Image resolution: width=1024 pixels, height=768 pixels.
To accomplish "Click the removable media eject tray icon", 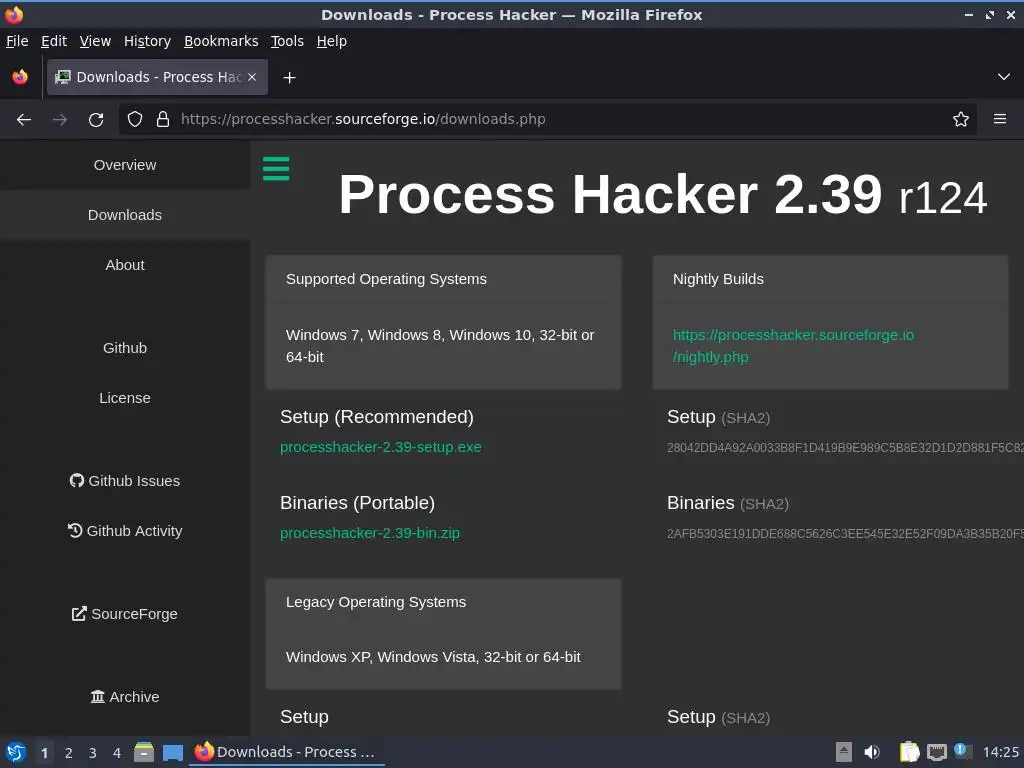I will tap(844, 752).
